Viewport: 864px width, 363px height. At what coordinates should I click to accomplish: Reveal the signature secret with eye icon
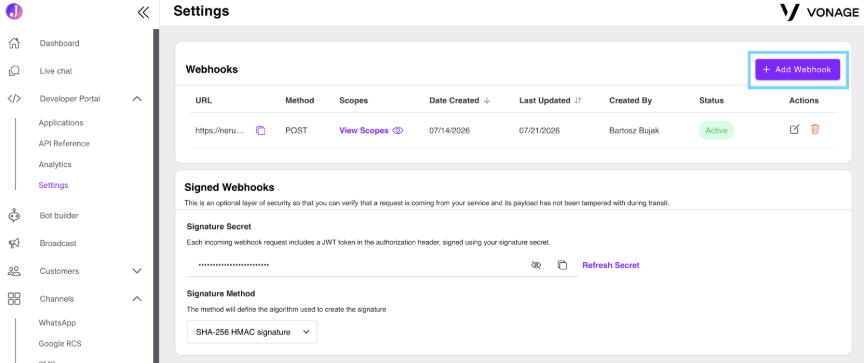click(536, 265)
